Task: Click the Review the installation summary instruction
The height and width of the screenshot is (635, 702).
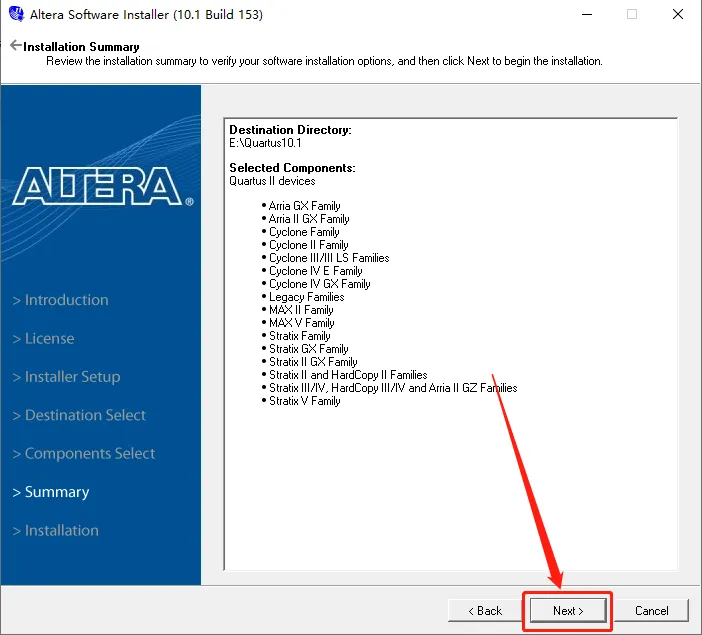Action: pos(324,61)
